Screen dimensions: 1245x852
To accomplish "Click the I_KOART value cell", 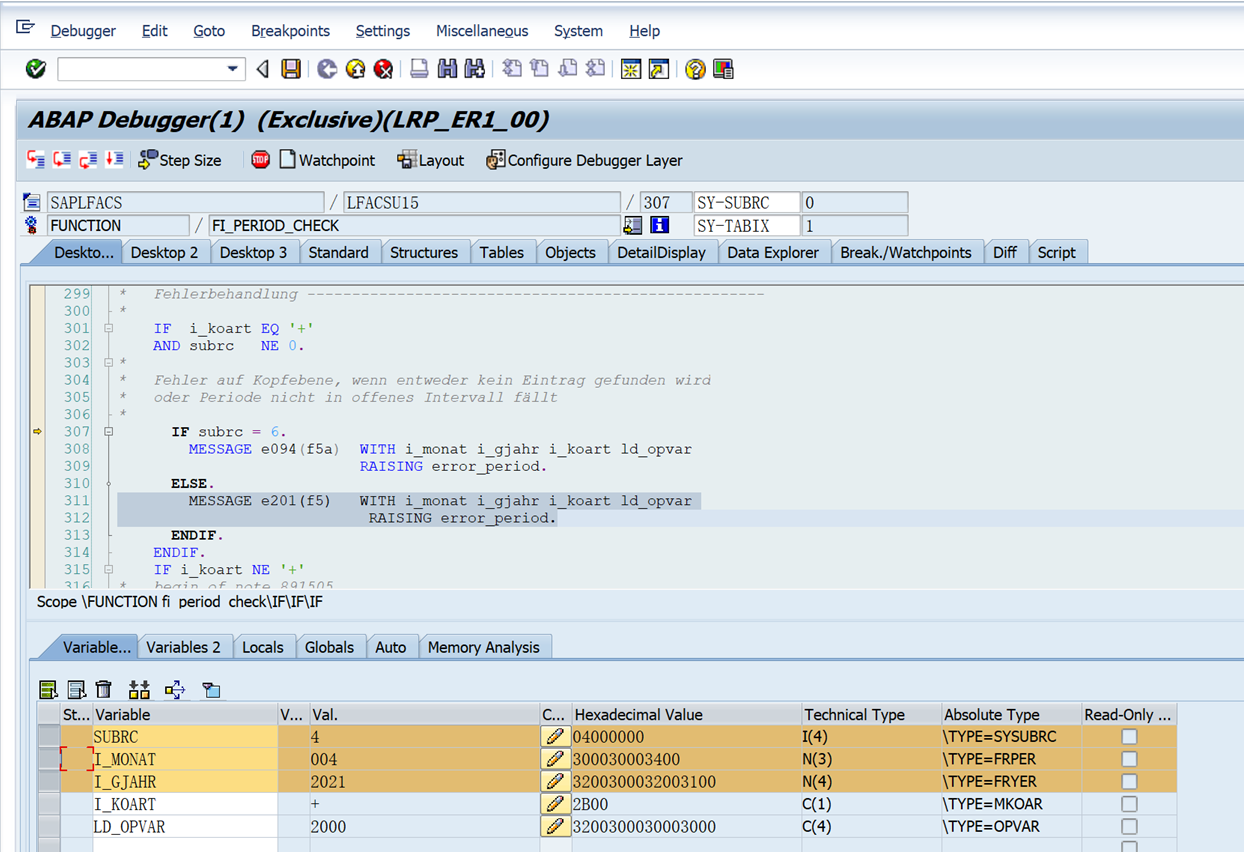I will 422,804.
